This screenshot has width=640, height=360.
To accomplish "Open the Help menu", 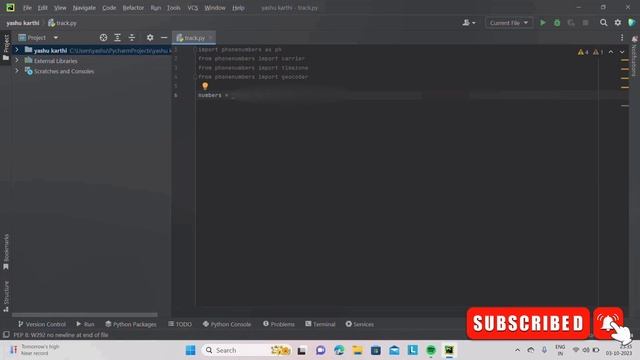I will (x=238, y=8).
